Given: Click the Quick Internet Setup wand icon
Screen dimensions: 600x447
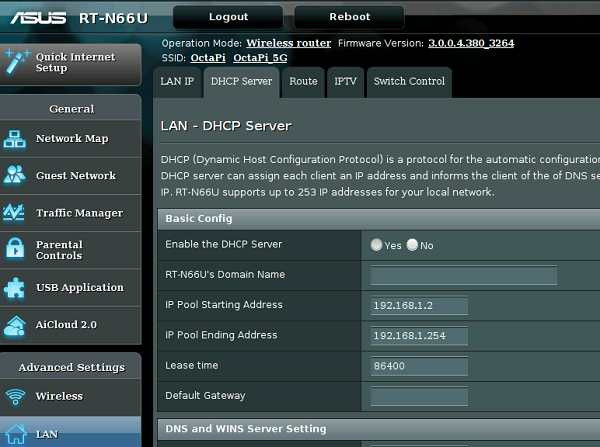Looking at the screenshot, I should [x=16, y=61].
